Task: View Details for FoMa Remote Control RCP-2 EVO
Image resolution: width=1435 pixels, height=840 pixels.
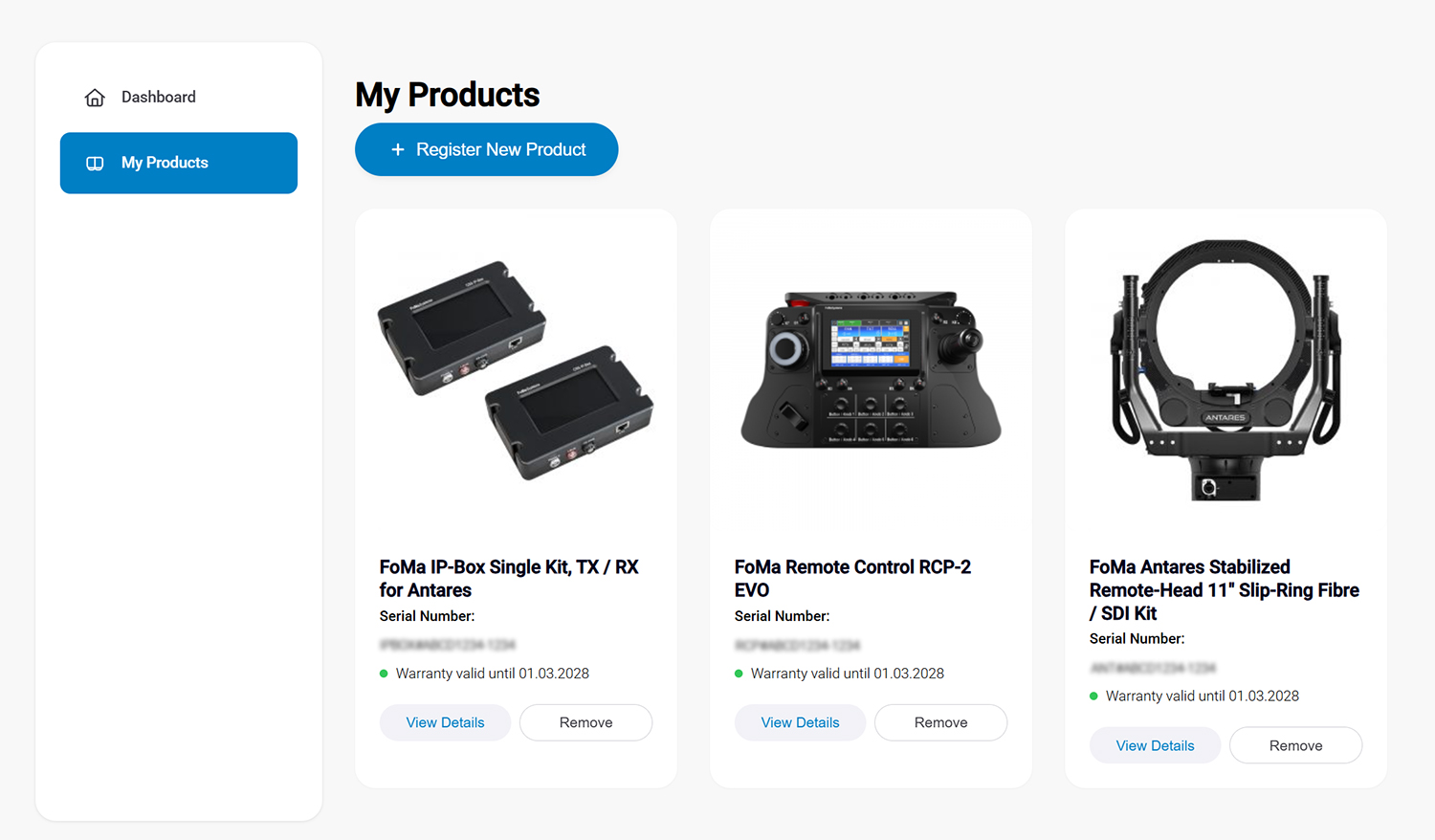Action: 800,722
